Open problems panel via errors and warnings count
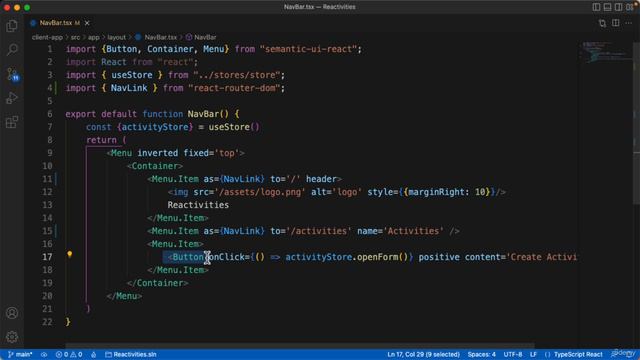This screenshot has height=360, width=640. pyautogui.click(x=69, y=354)
